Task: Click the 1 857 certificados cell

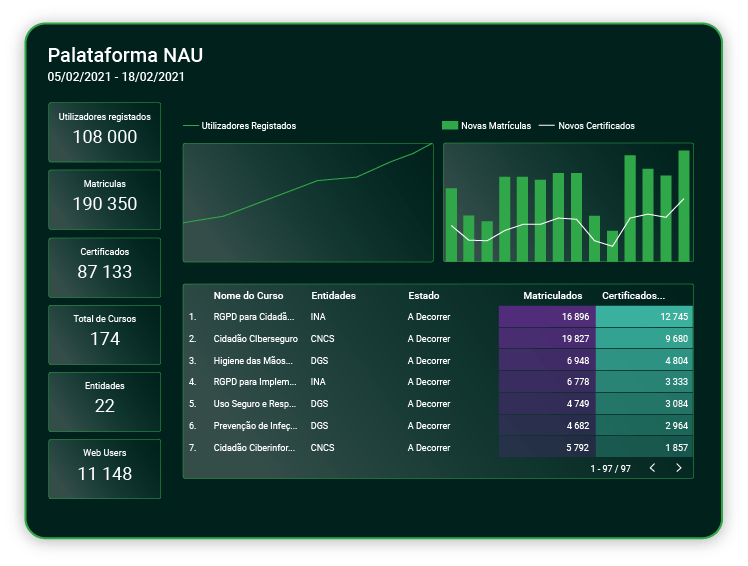Action: [x=644, y=447]
